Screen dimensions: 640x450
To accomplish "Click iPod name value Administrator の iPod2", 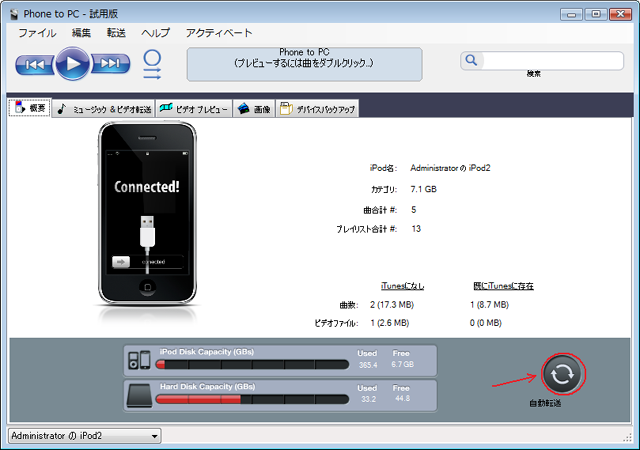I will pyautogui.click(x=450, y=168).
